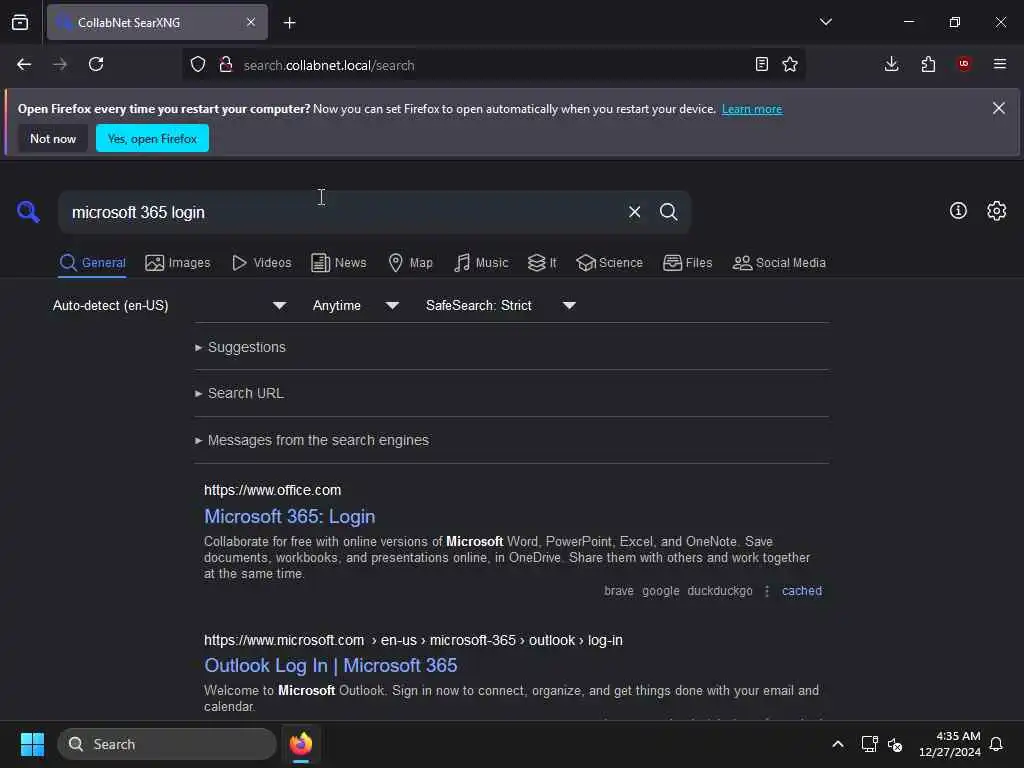
Task: Click the Firefox taskbar icon
Action: tap(301, 744)
